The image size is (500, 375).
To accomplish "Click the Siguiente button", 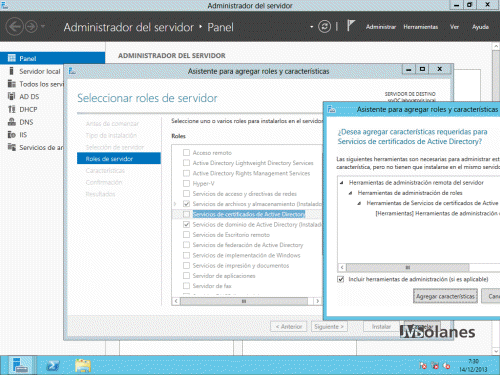I will tap(329, 326).
